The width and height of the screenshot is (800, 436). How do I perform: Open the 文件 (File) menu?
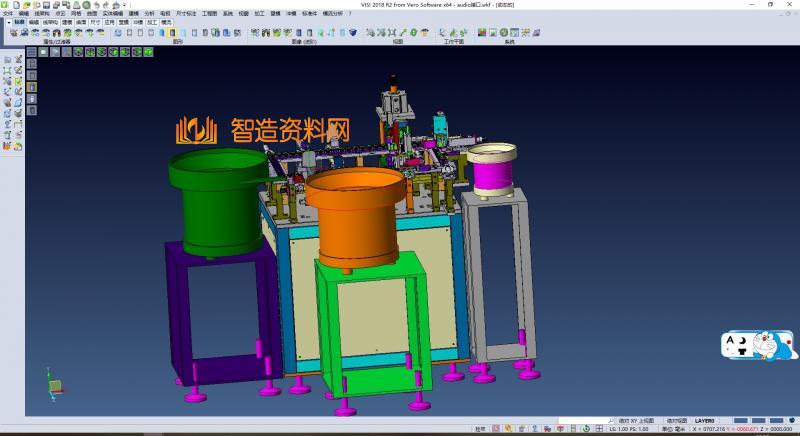tap(8, 14)
